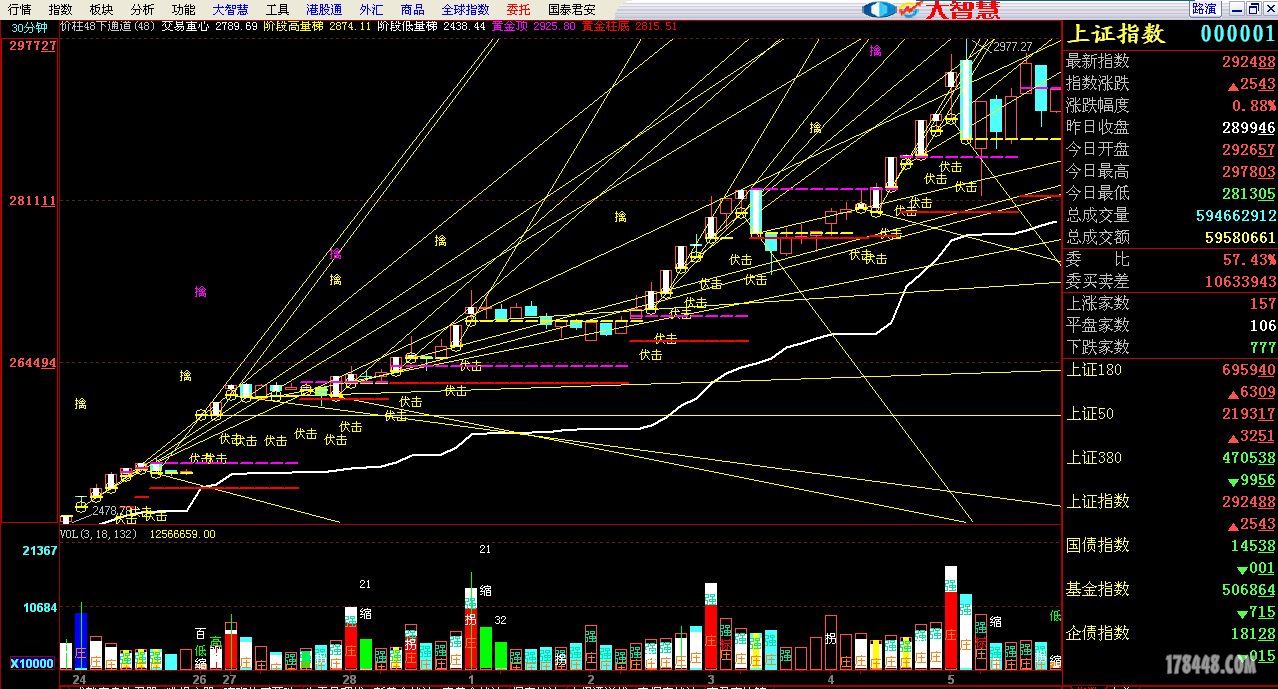The width and height of the screenshot is (1278, 689).
Task: Select the 企债指数 index entry
Action: (1097, 633)
